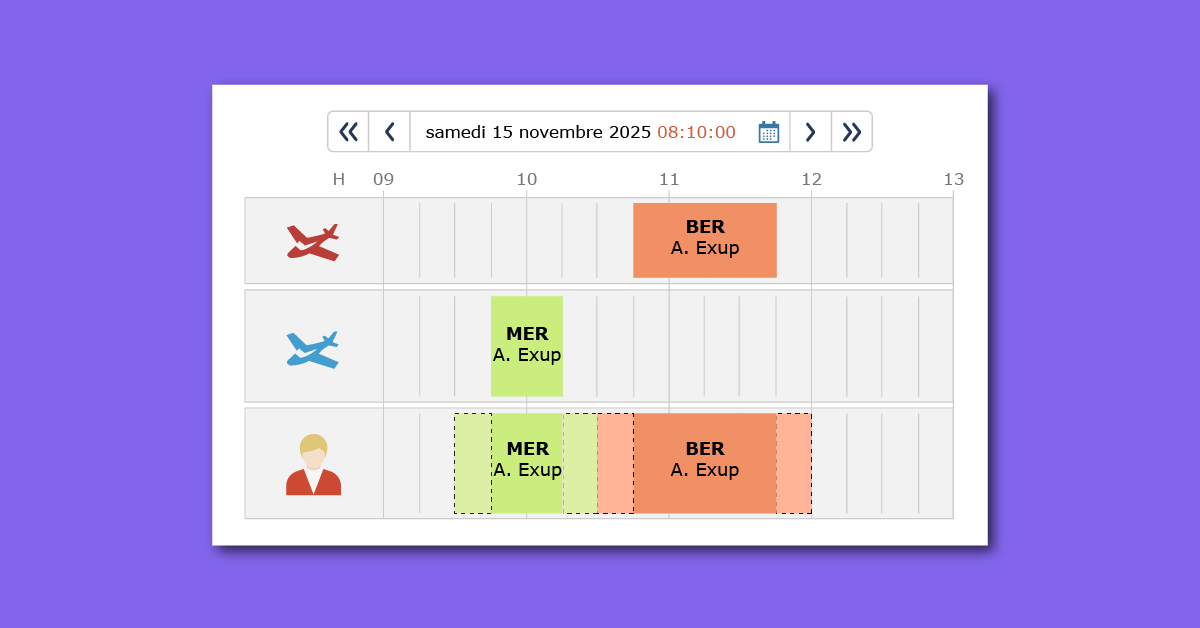Image resolution: width=1200 pixels, height=628 pixels.
Task: Click the 12 hour marker in timeline header
Action: pos(811,180)
